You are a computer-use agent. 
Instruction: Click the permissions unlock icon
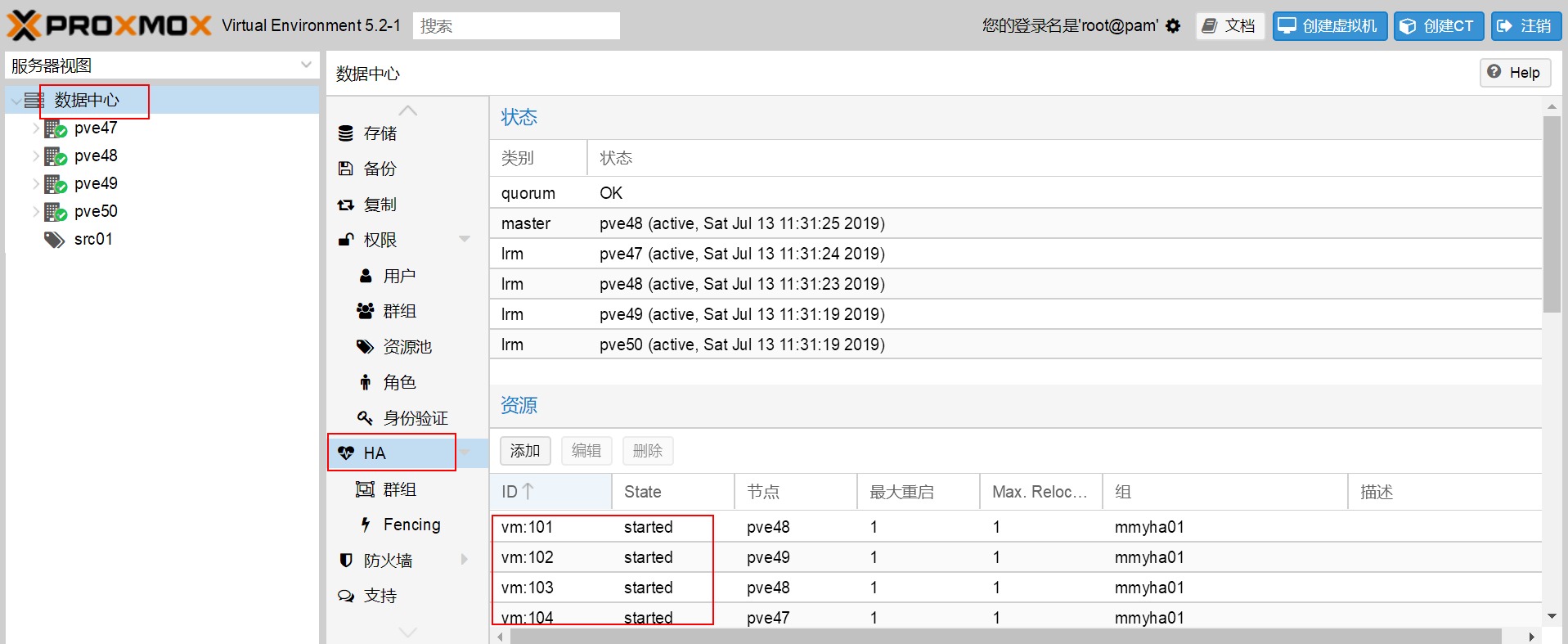[x=346, y=240]
